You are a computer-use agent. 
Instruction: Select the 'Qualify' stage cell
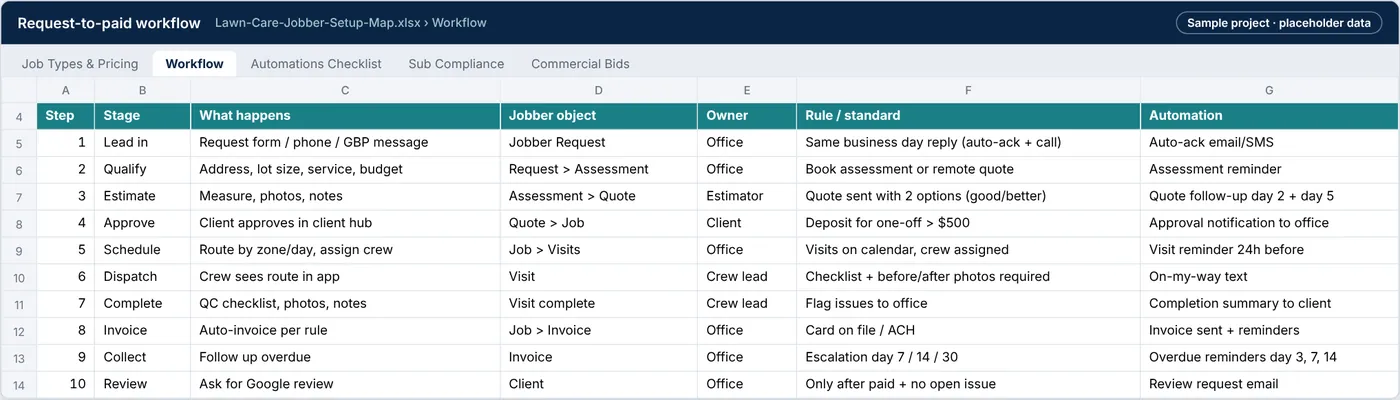point(143,170)
